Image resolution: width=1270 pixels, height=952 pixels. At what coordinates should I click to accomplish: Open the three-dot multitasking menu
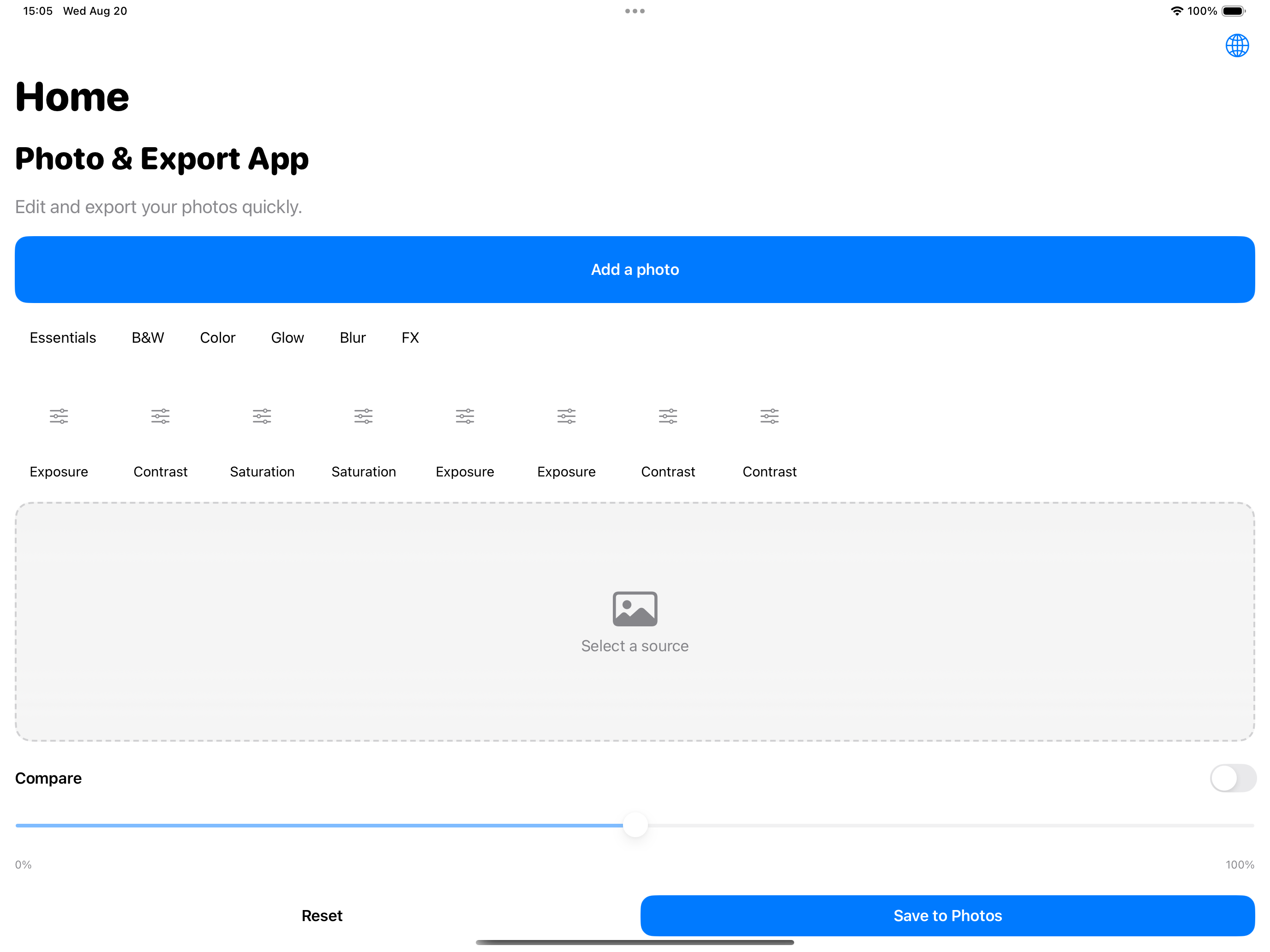click(635, 11)
